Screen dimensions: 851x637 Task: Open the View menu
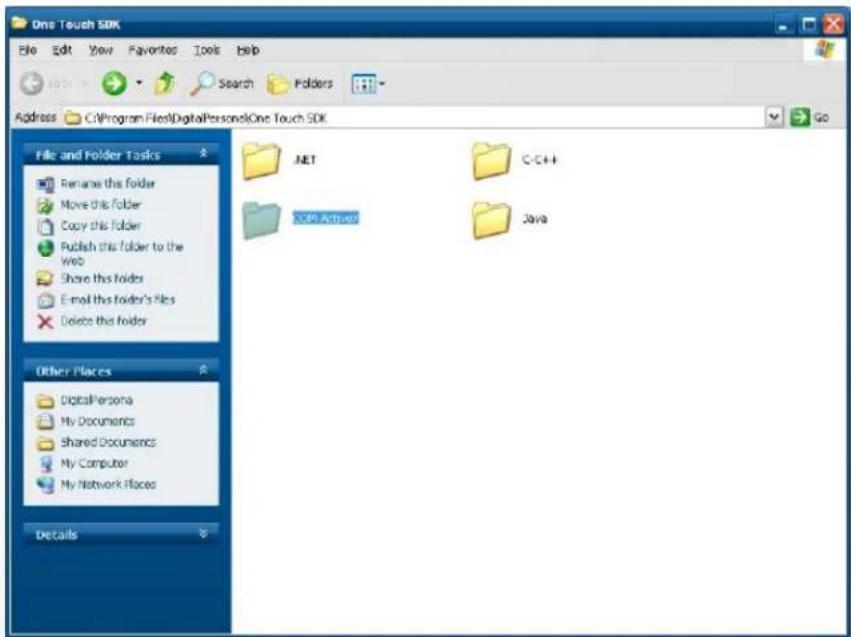(x=101, y=50)
